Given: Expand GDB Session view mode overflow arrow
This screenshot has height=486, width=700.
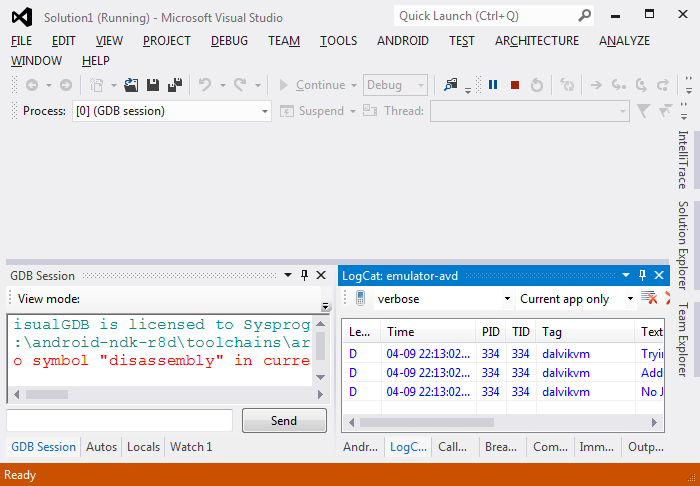Looking at the screenshot, I should pyautogui.click(x=325, y=306).
